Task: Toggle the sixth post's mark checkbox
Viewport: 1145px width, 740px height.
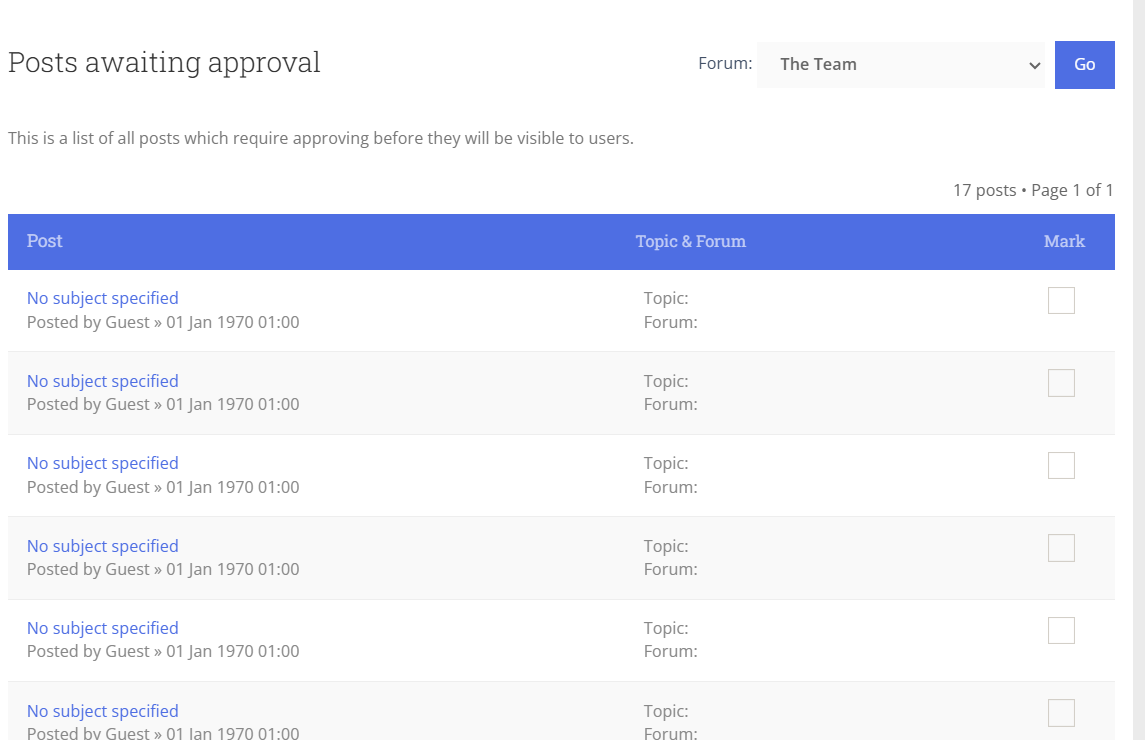Action: point(1061,713)
